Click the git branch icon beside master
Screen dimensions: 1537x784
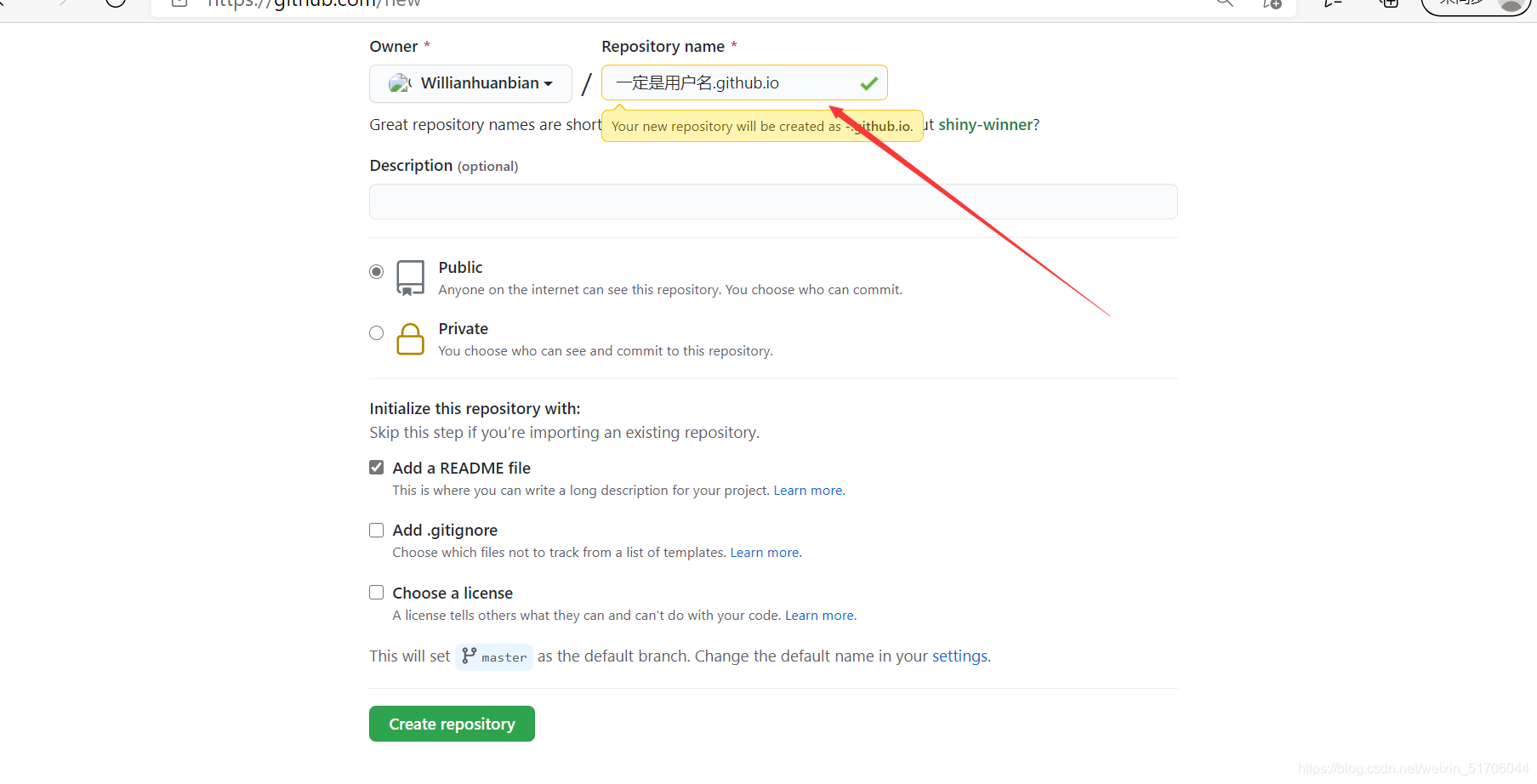point(469,656)
